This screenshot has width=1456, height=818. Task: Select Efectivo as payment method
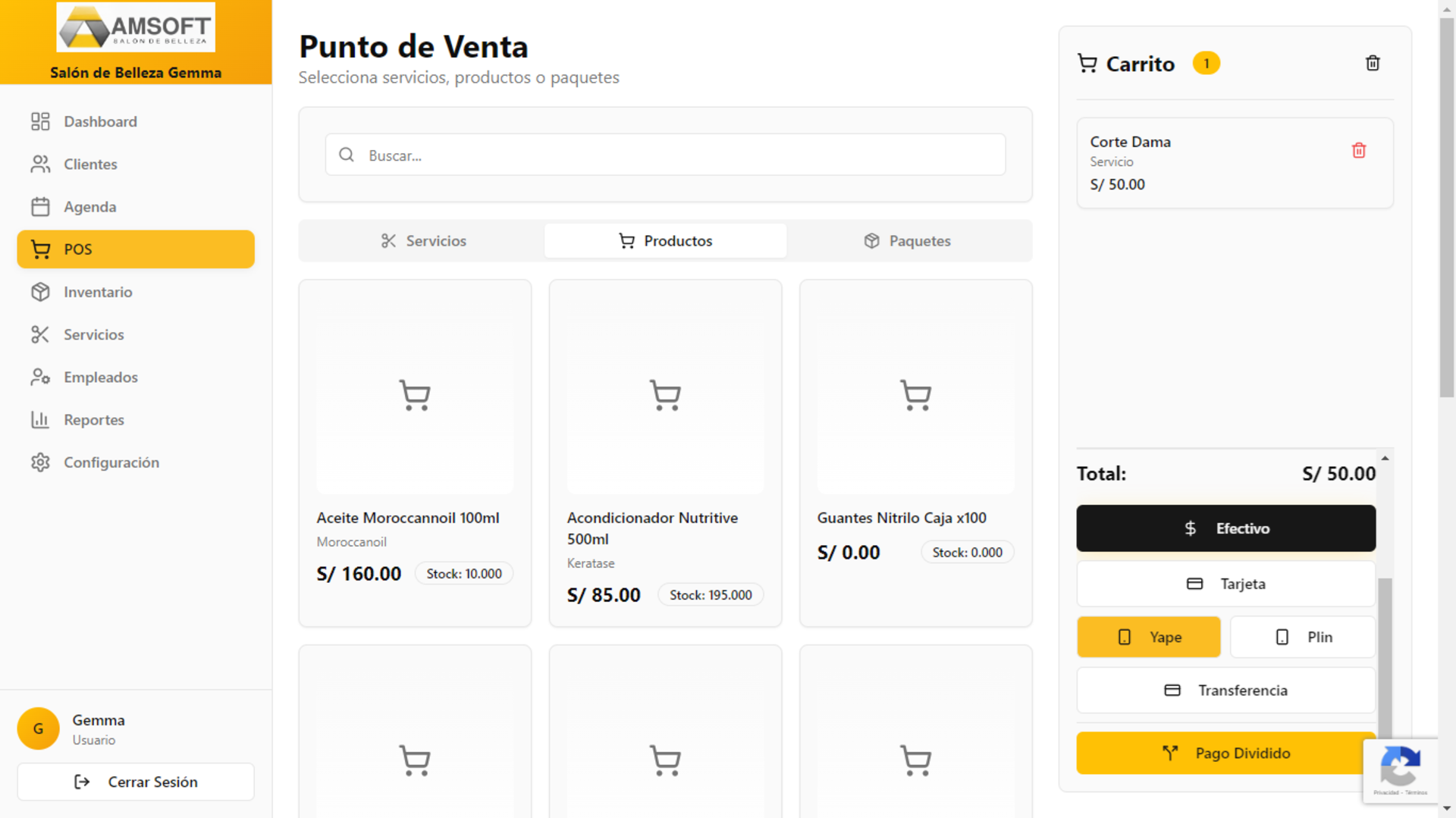point(1225,528)
